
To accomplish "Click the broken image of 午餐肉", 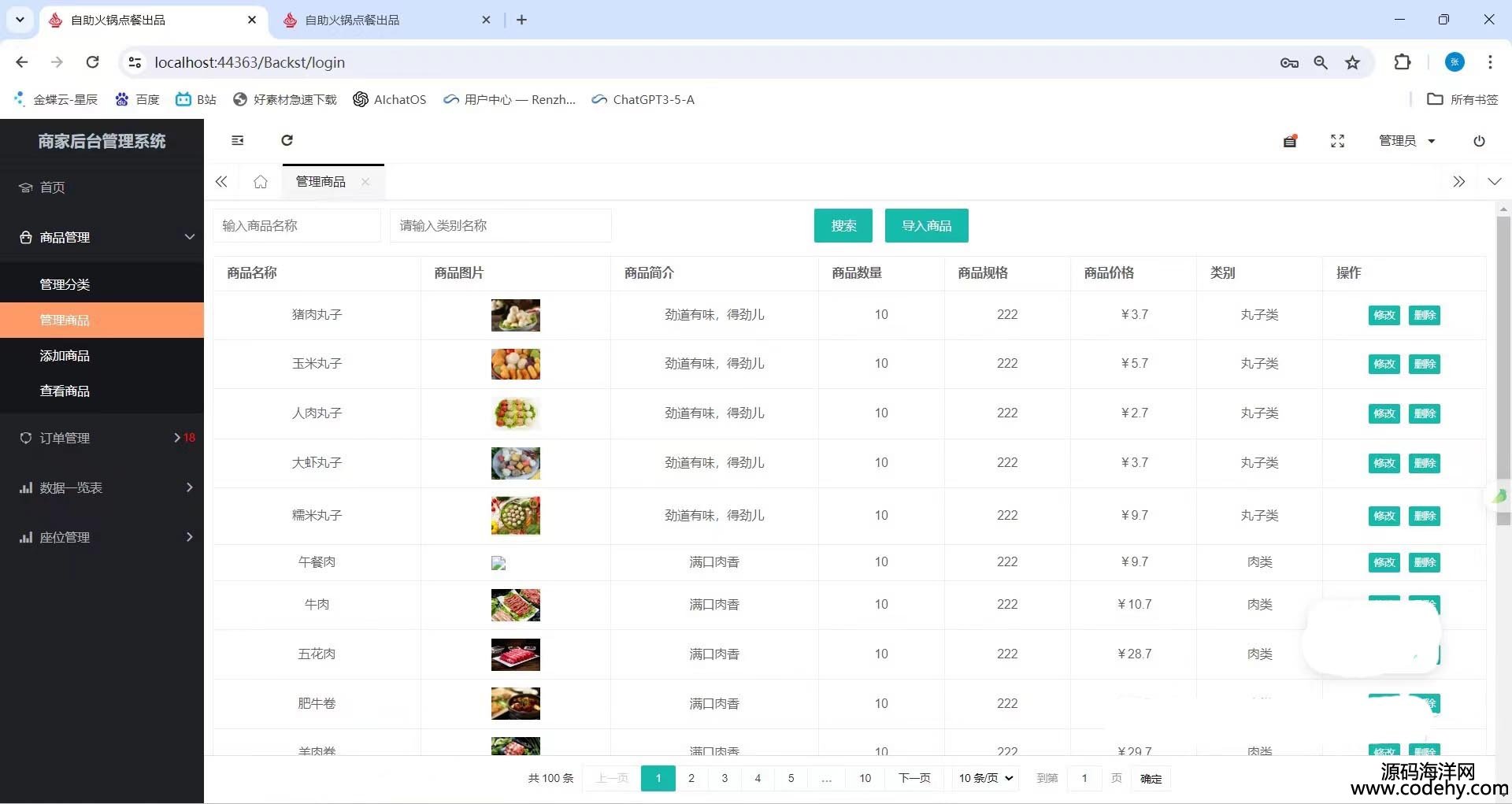I will click(498, 563).
